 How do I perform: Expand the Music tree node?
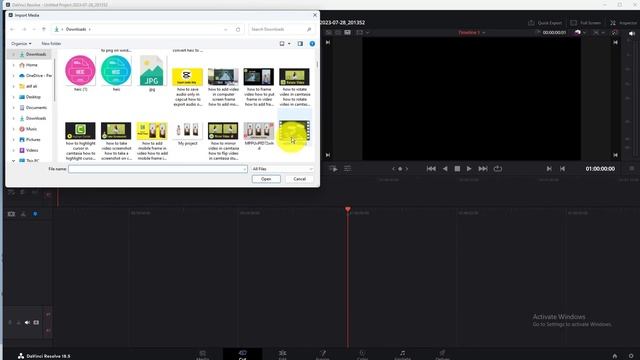pos(13,129)
